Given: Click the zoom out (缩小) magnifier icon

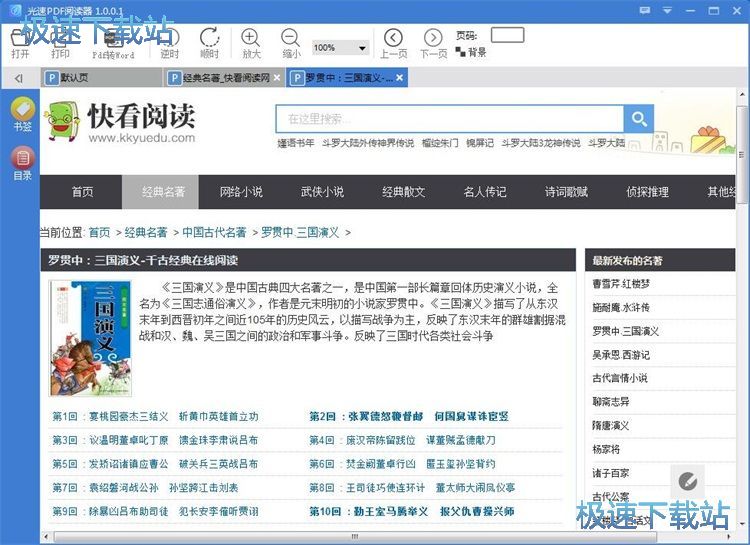Looking at the screenshot, I should tap(291, 39).
